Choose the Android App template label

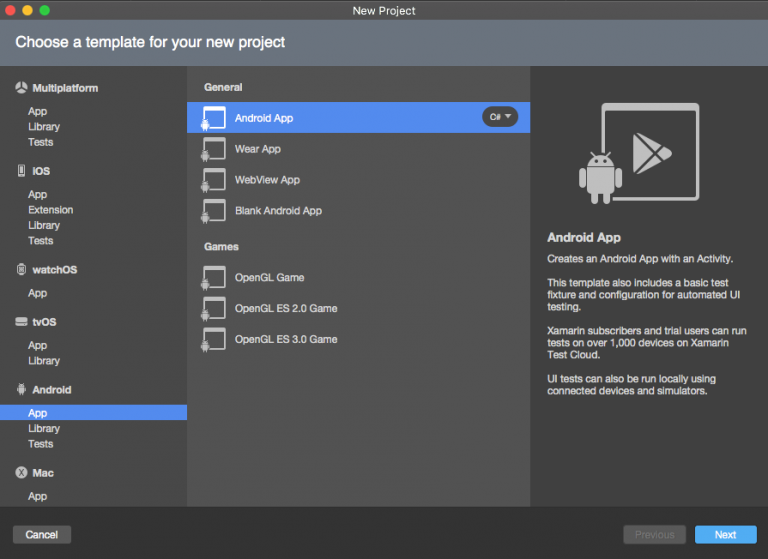coord(264,118)
